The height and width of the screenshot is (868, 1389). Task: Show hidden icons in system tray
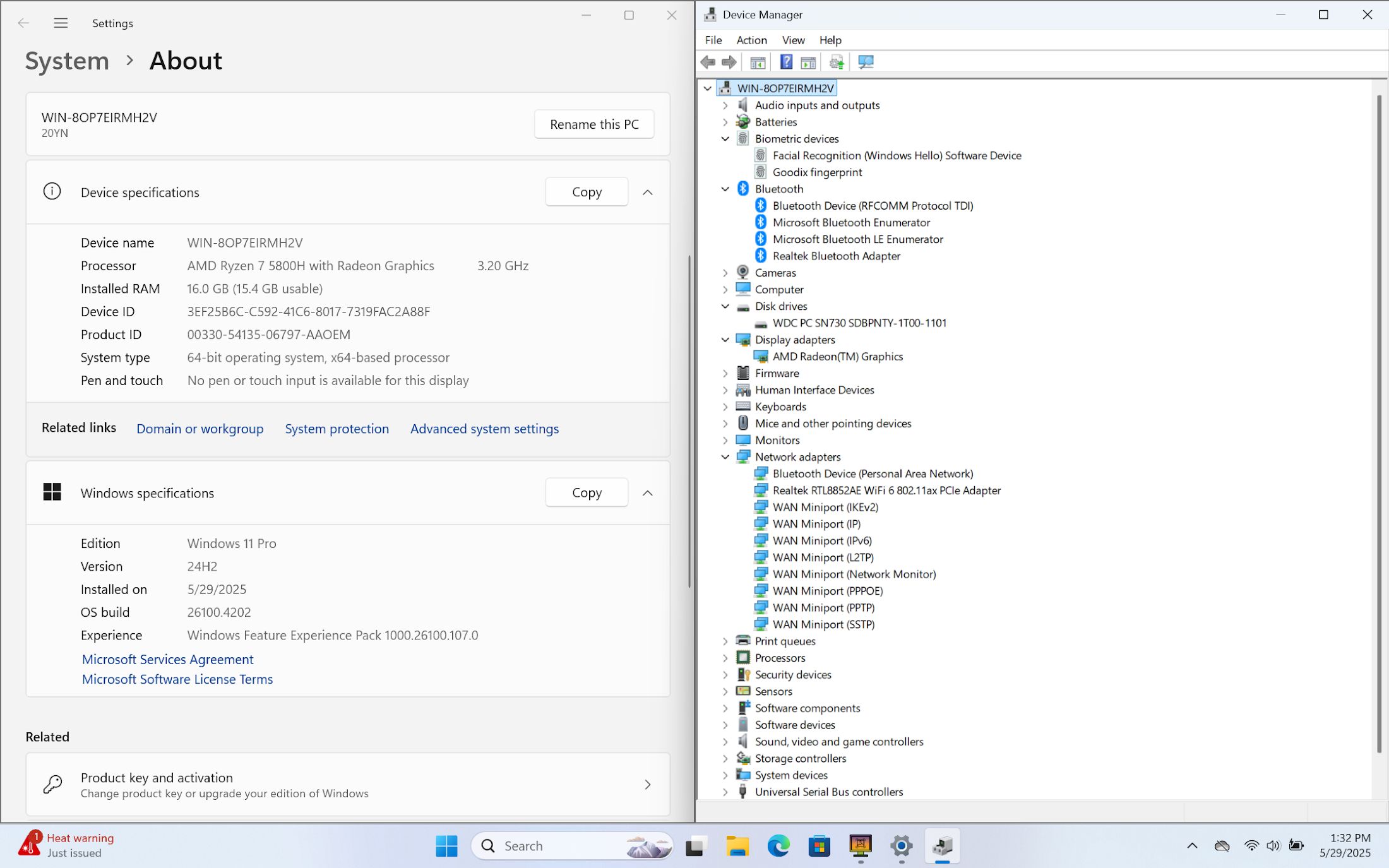pos(1192,846)
